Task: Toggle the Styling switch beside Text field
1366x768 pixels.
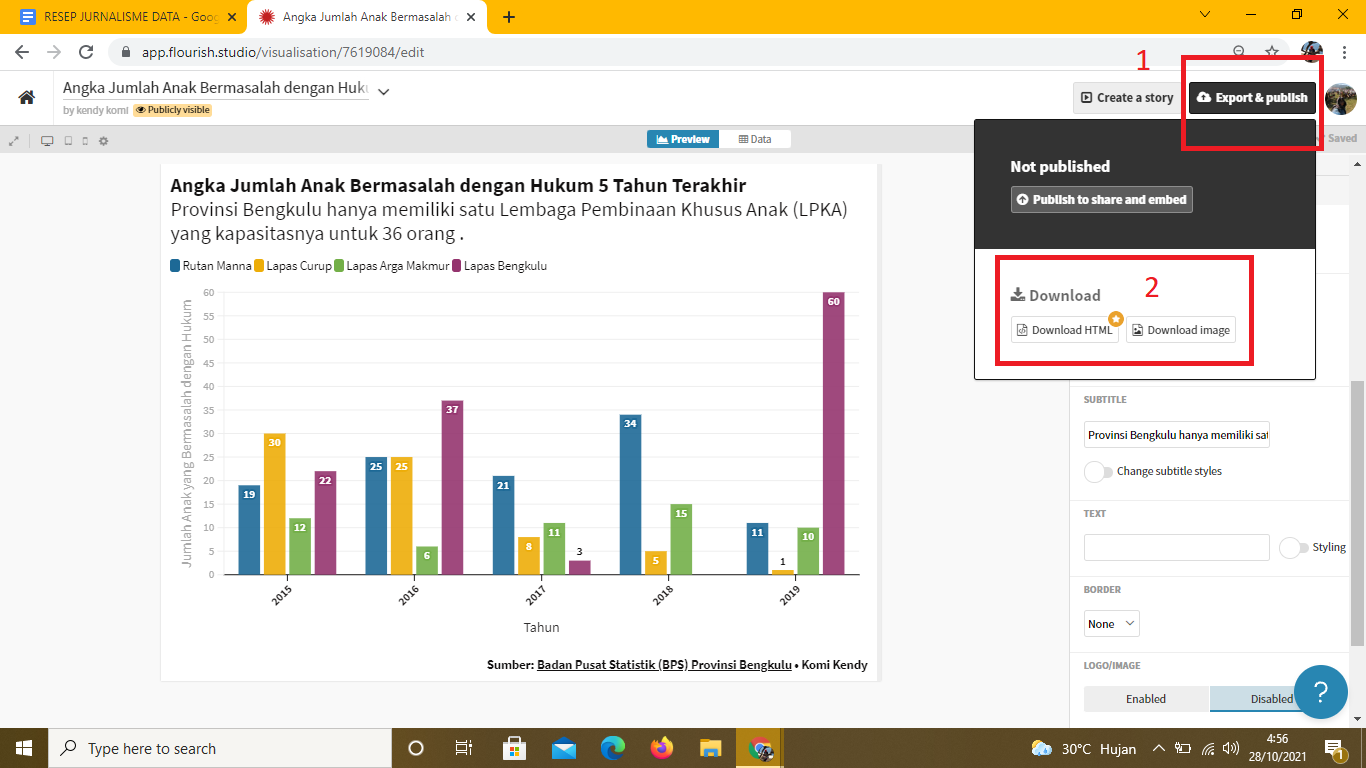Action: click(x=1293, y=547)
